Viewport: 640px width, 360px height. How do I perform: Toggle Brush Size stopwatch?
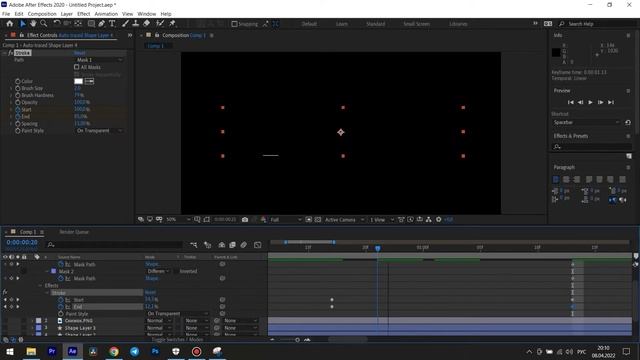click(x=18, y=88)
